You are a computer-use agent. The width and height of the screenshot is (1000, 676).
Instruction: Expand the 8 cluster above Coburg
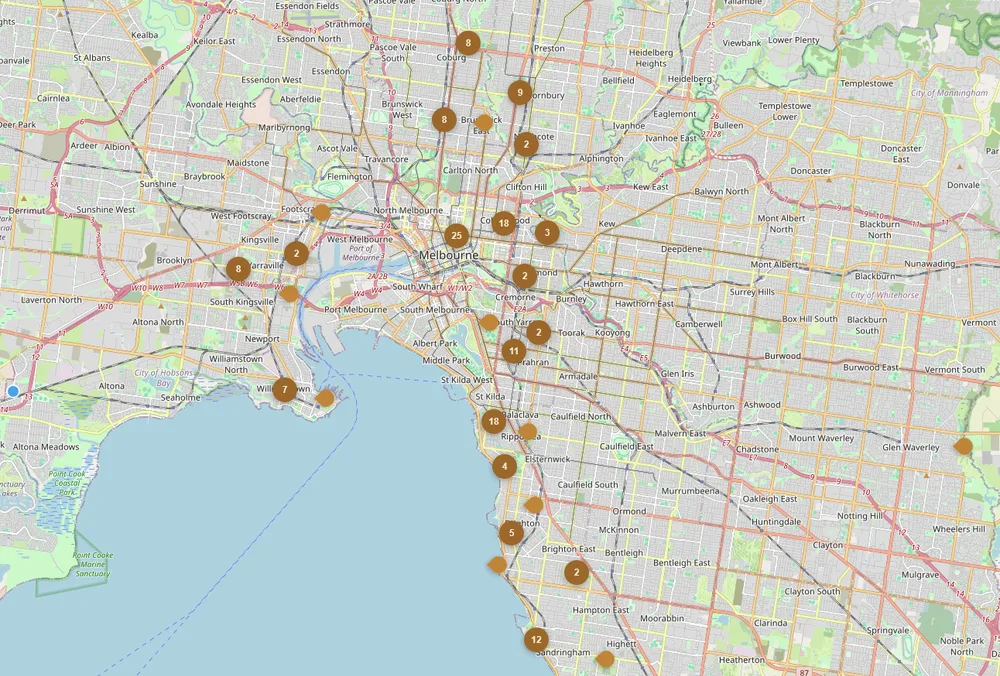[x=468, y=43]
